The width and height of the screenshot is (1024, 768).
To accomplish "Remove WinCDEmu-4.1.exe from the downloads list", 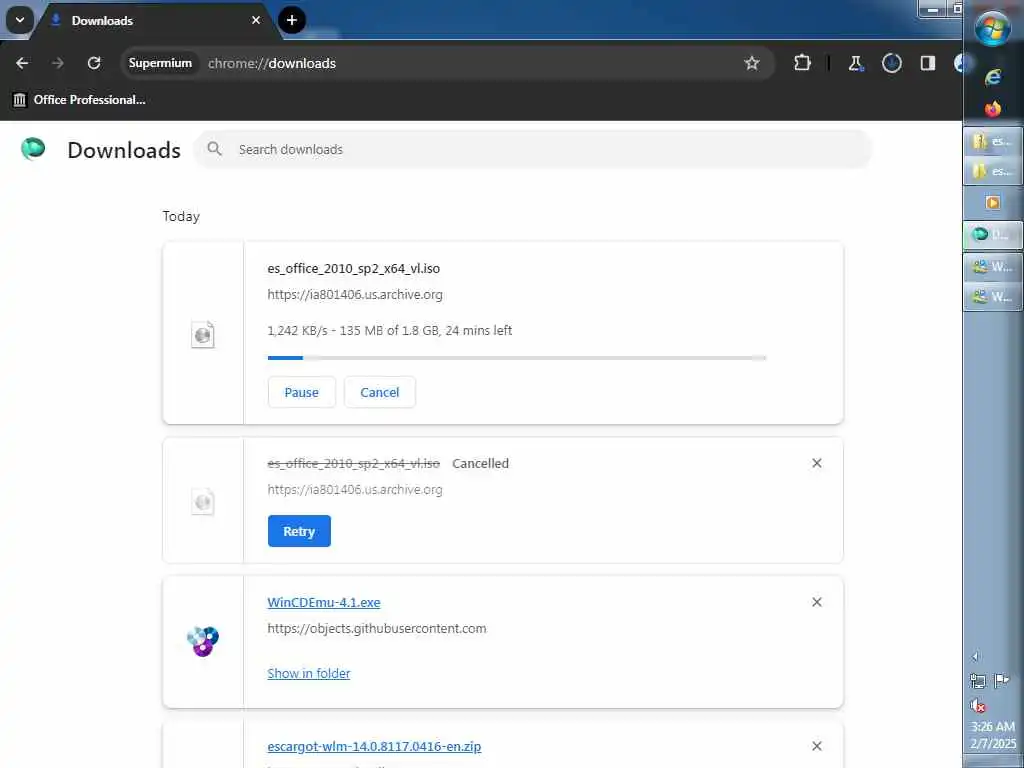I will click(x=816, y=602).
